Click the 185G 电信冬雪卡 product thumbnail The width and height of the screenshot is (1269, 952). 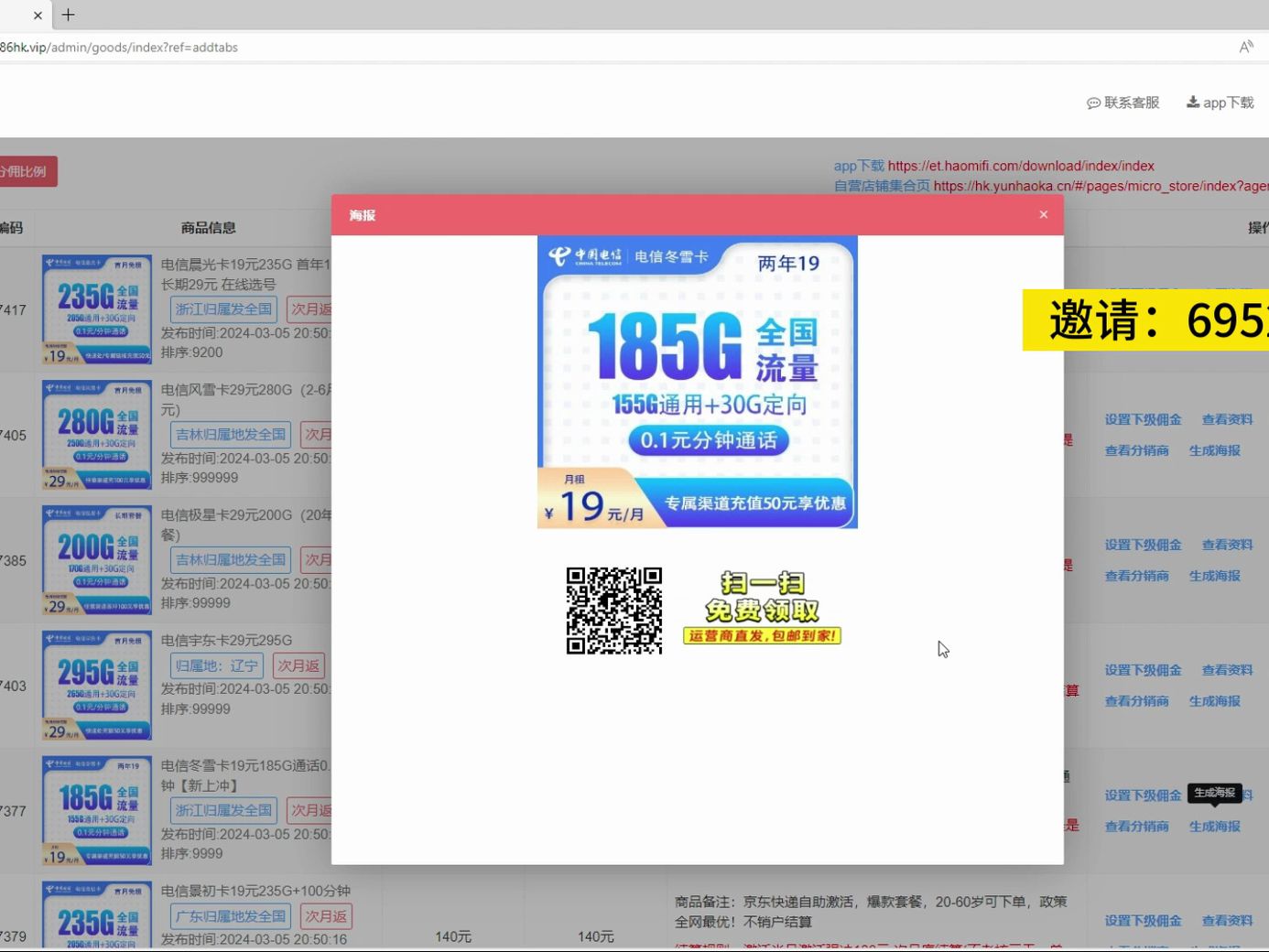click(97, 811)
